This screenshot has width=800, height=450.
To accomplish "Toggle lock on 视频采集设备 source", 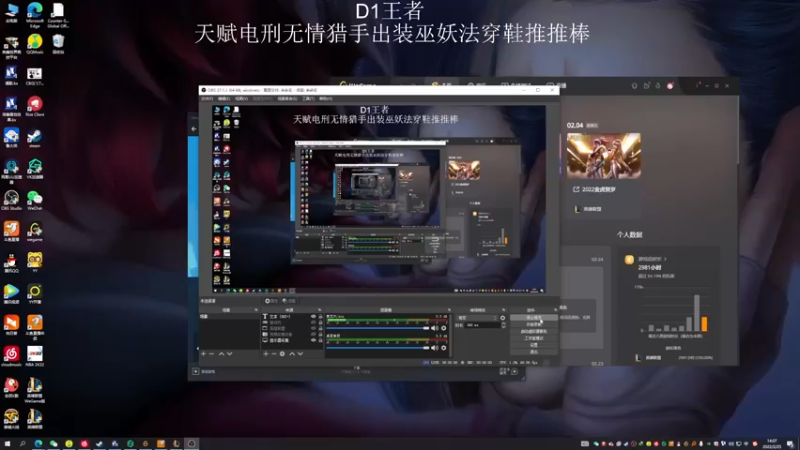I will pos(320,334).
